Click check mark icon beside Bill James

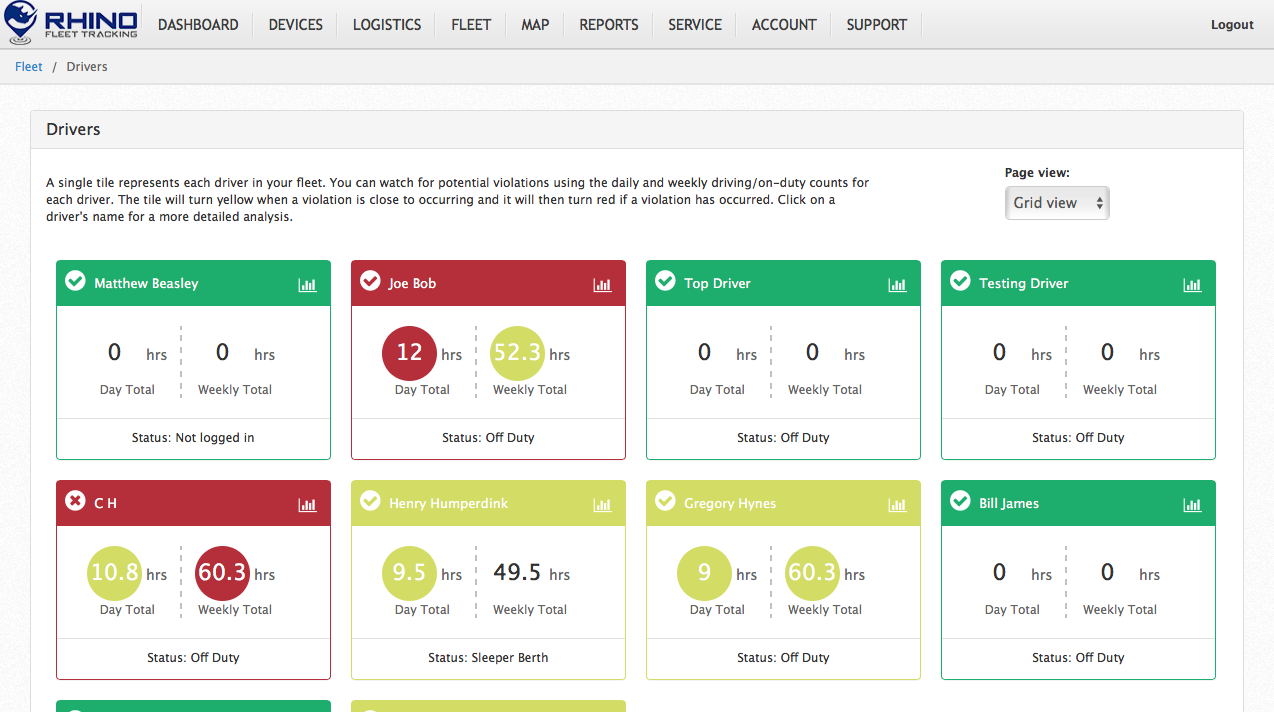[960, 501]
